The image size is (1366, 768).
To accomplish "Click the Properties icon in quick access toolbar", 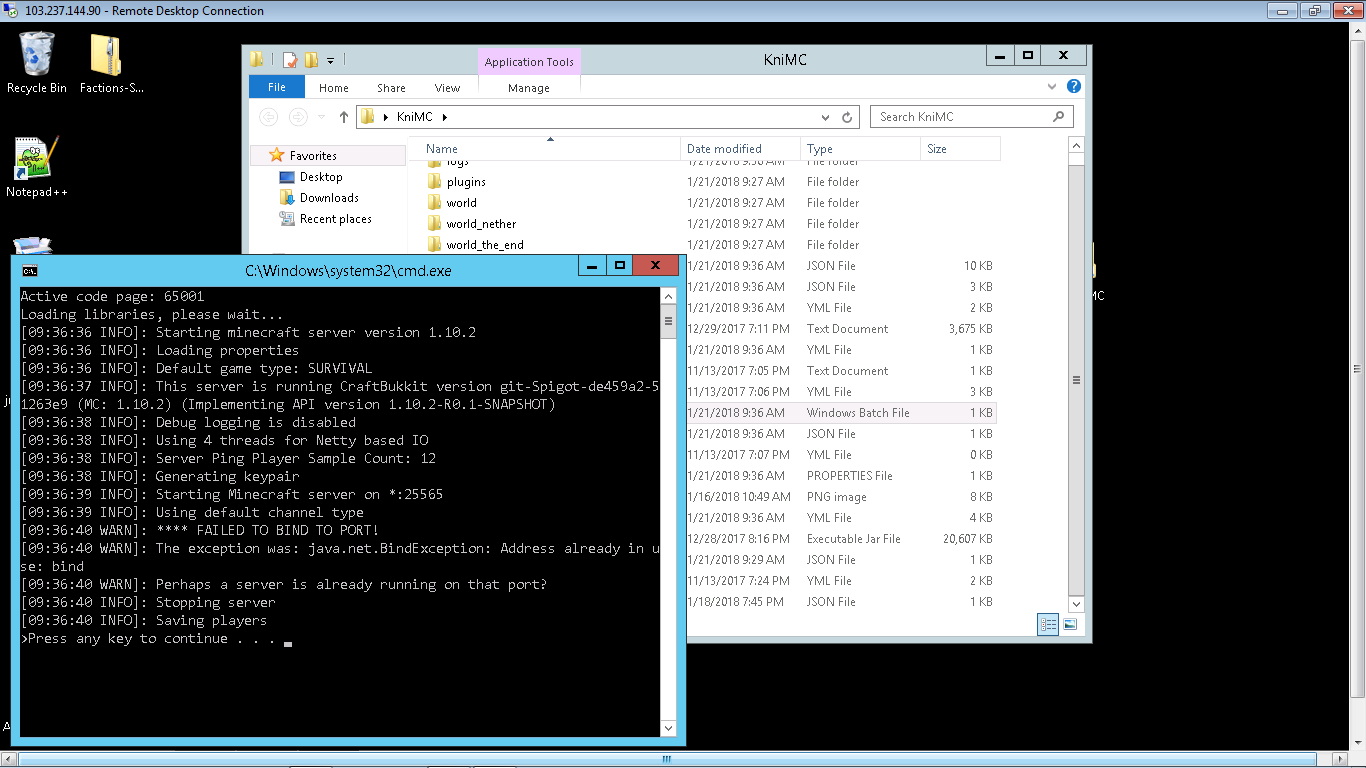I will [x=290, y=60].
